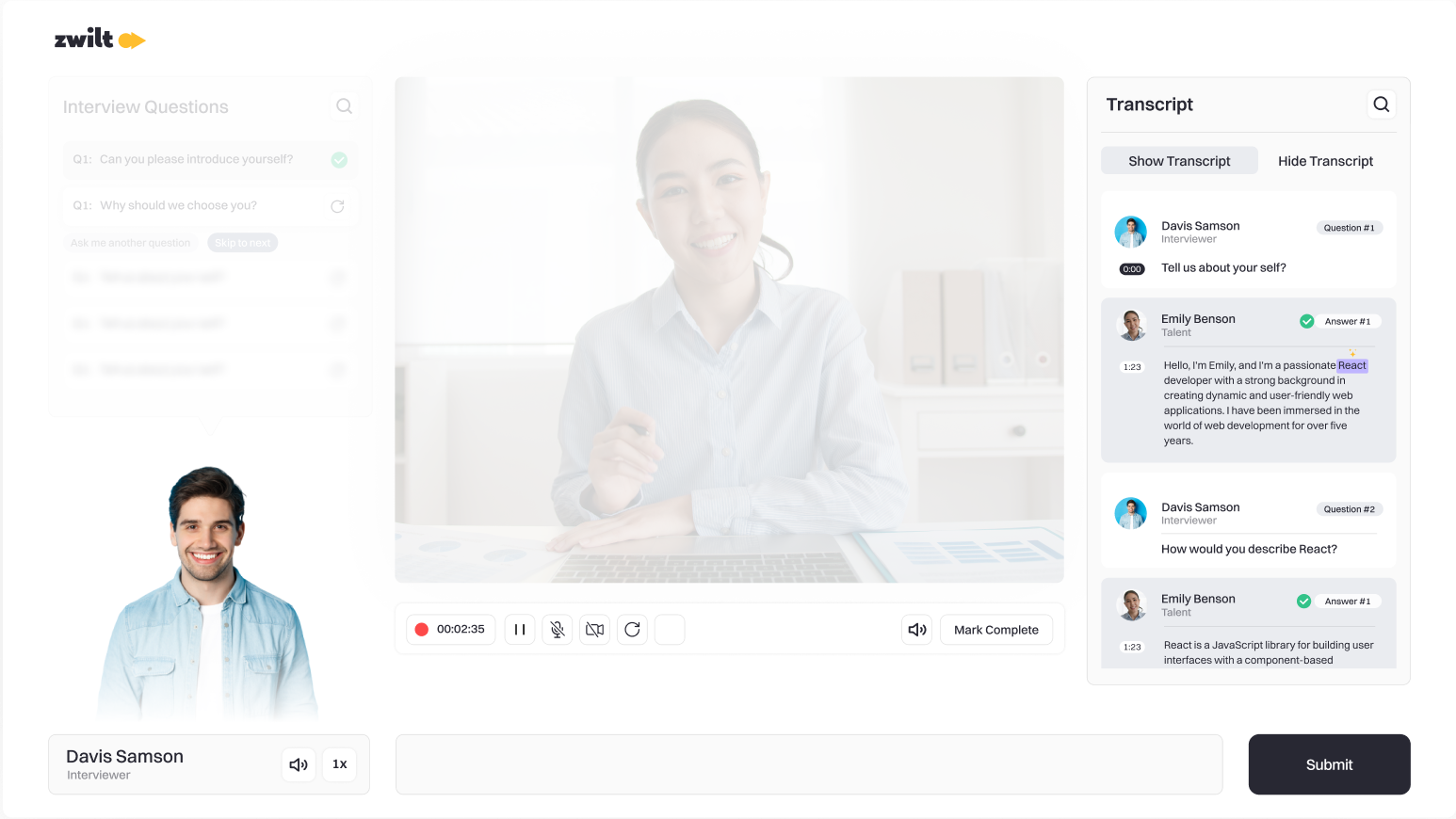Click 'Skip to next' button

pyautogui.click(x=242, y=243)
